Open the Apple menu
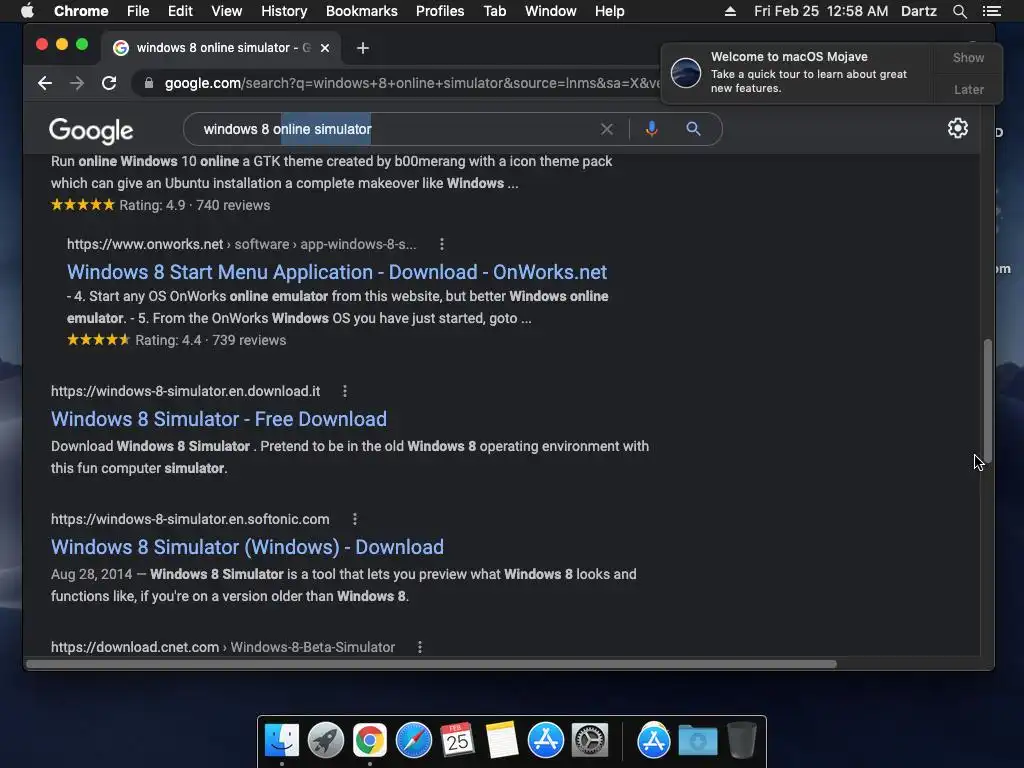The height and width of the screenshot is (768, 1024). click(x=27, y=11)
